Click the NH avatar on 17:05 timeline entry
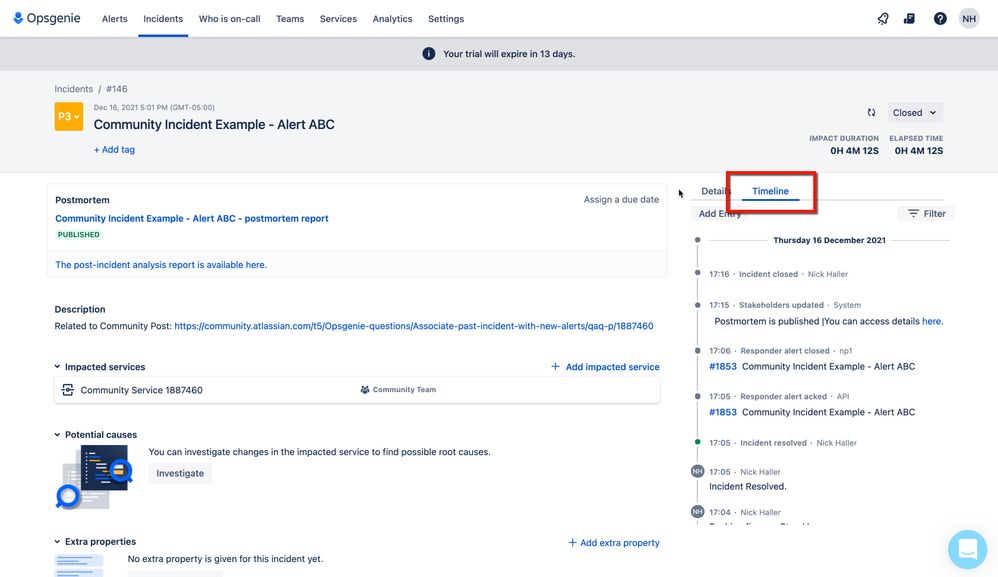998x577 pixels. pyautogui.click(x=698, y=471)
